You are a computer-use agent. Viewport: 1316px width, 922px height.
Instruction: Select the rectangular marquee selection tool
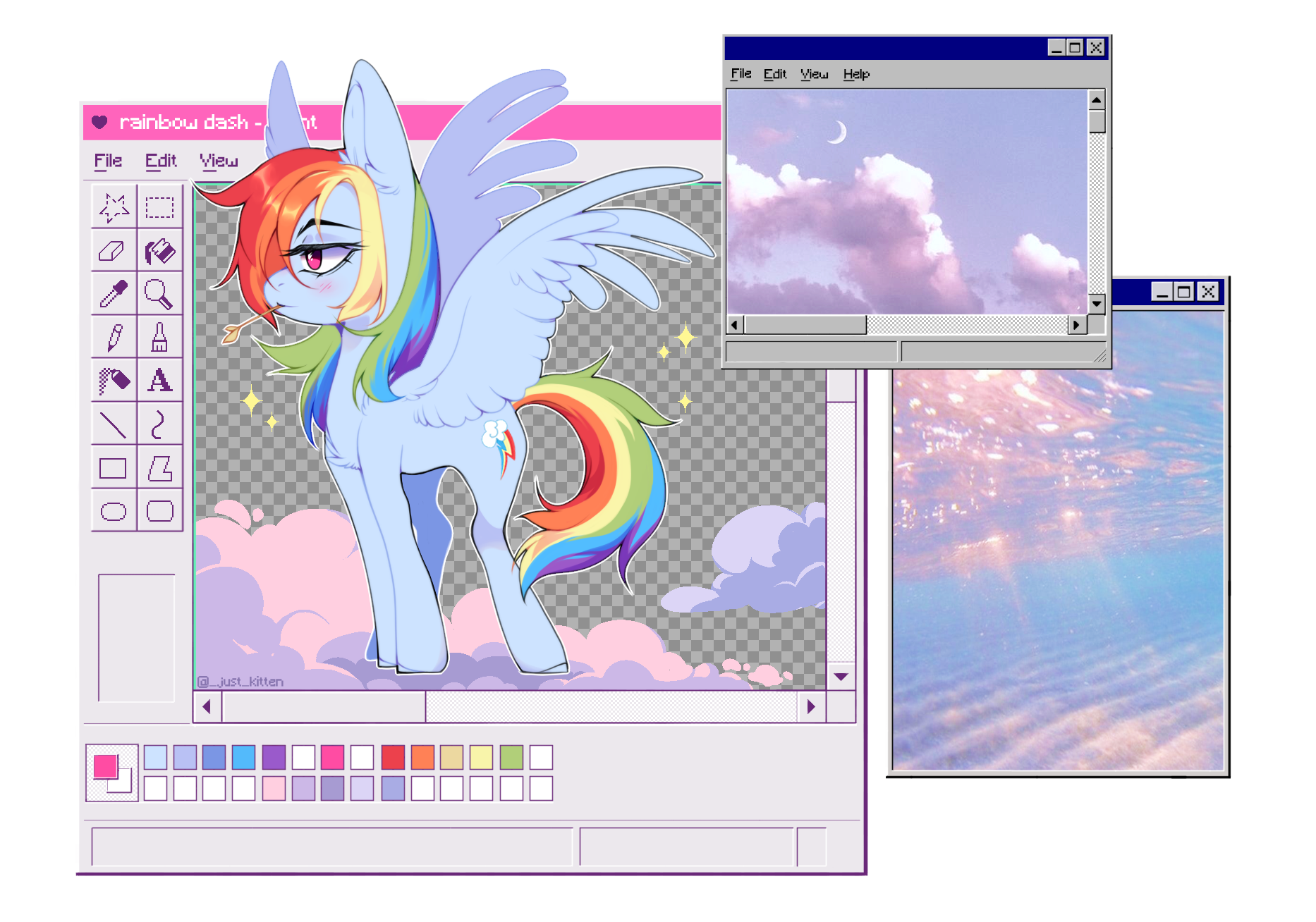click(x=159, y=207)
